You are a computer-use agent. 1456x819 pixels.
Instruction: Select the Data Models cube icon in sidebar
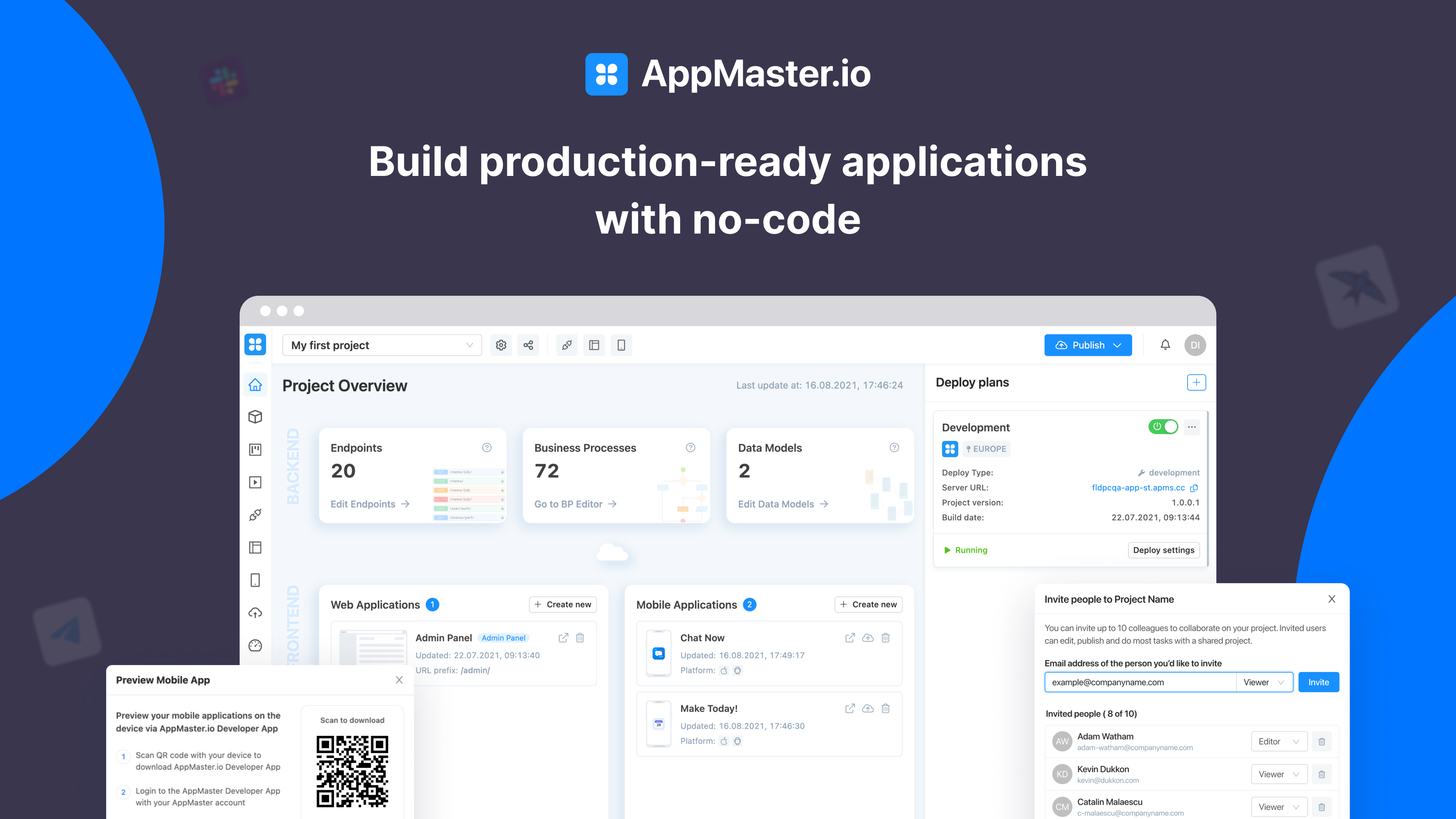[255, 417]
